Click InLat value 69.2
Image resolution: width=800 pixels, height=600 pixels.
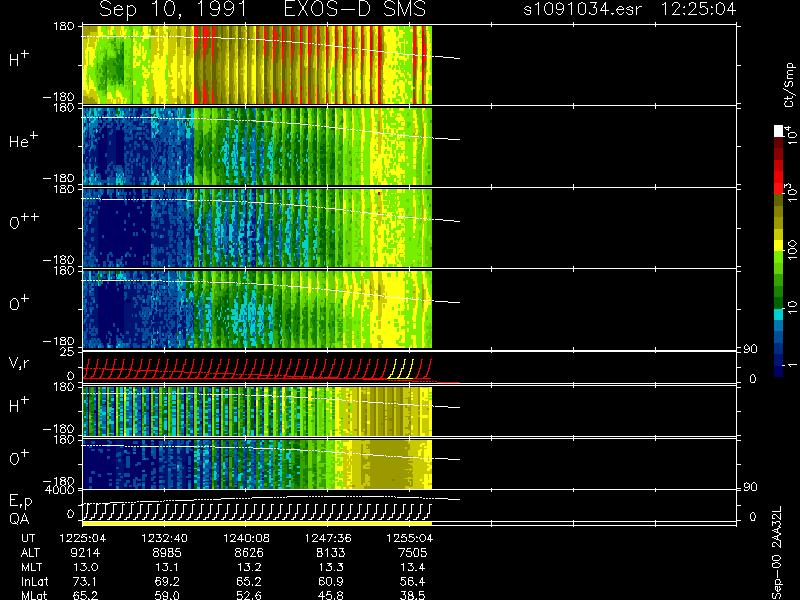tap(168, 581)
